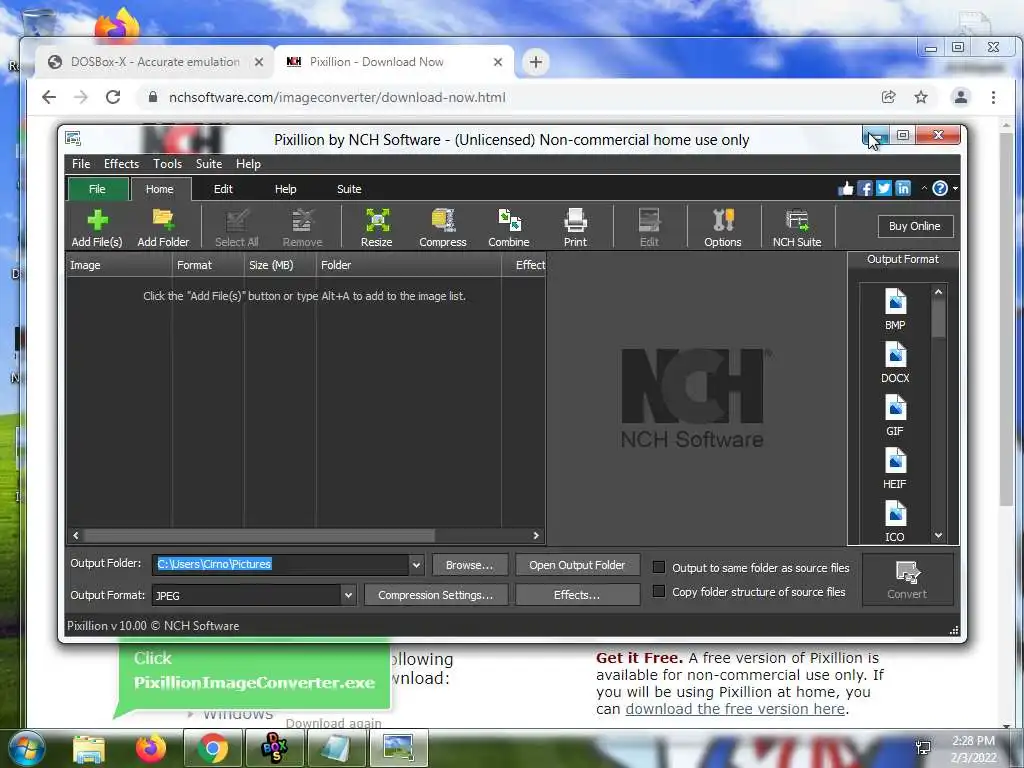Screen dimensions: 1024x768
Task: Select ICO output format icon
Action: point(895,520)
